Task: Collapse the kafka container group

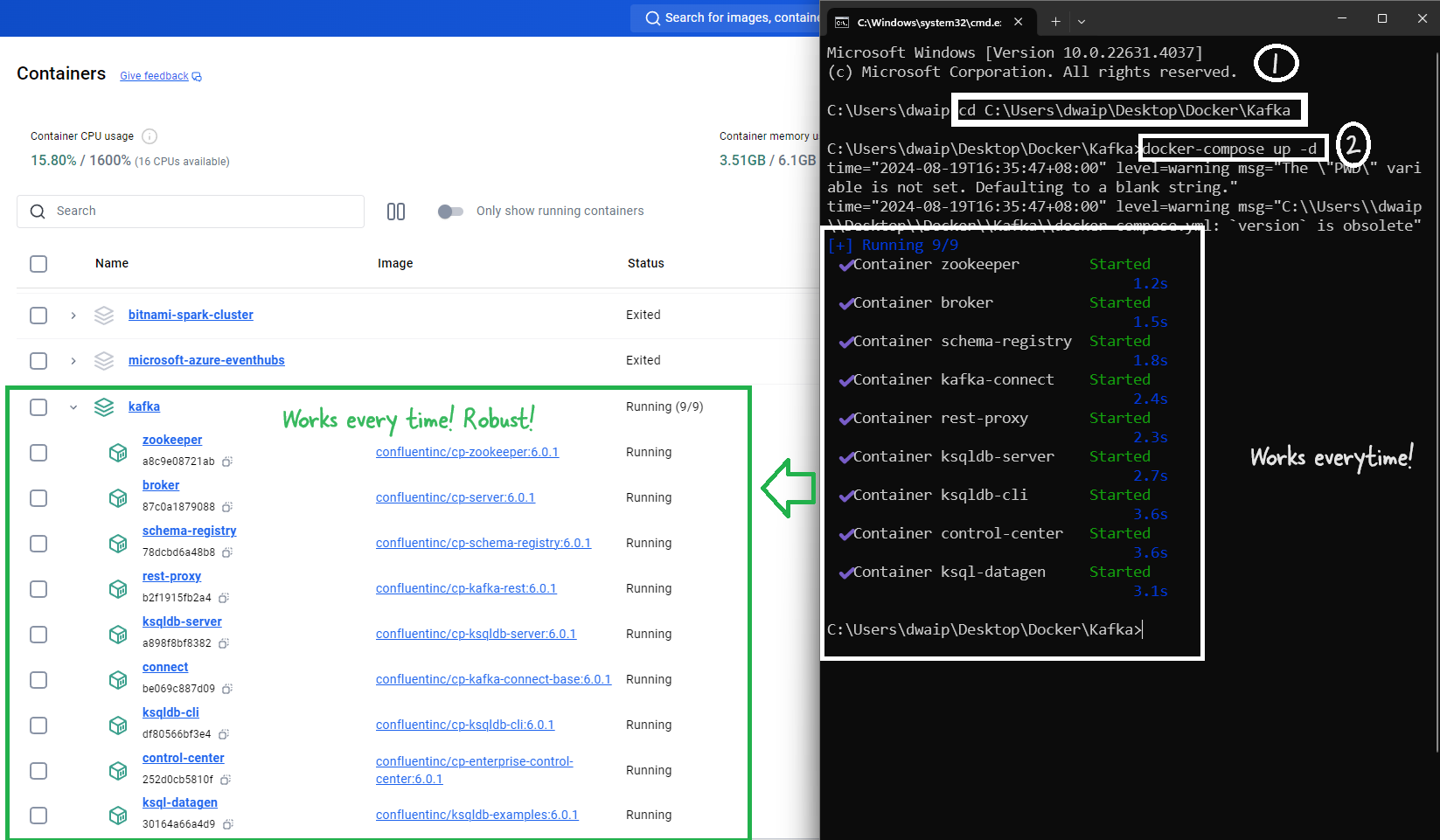Action: pos(73,407)
